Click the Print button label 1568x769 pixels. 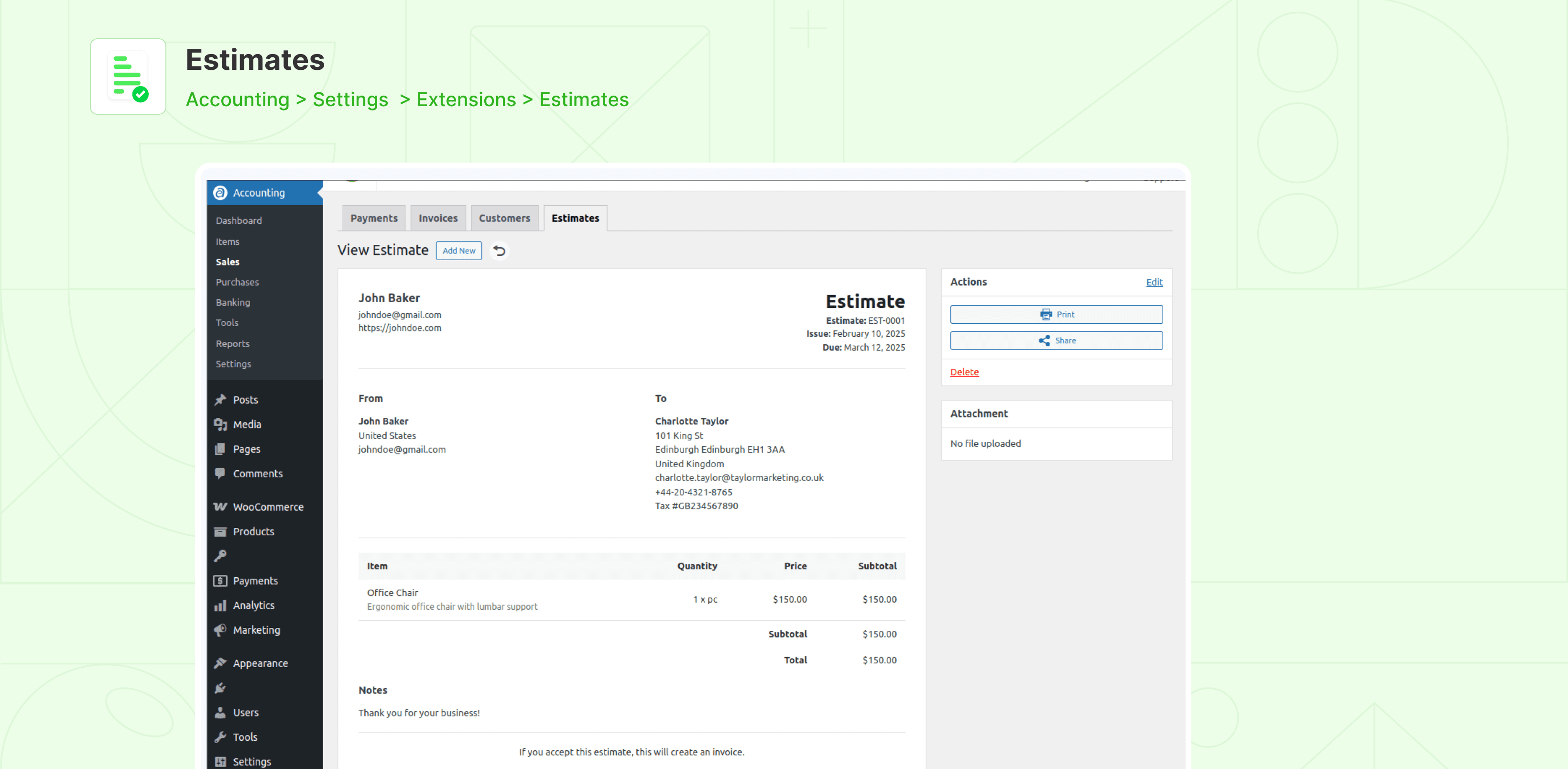pyautogui.click(x=1065, y=314)
